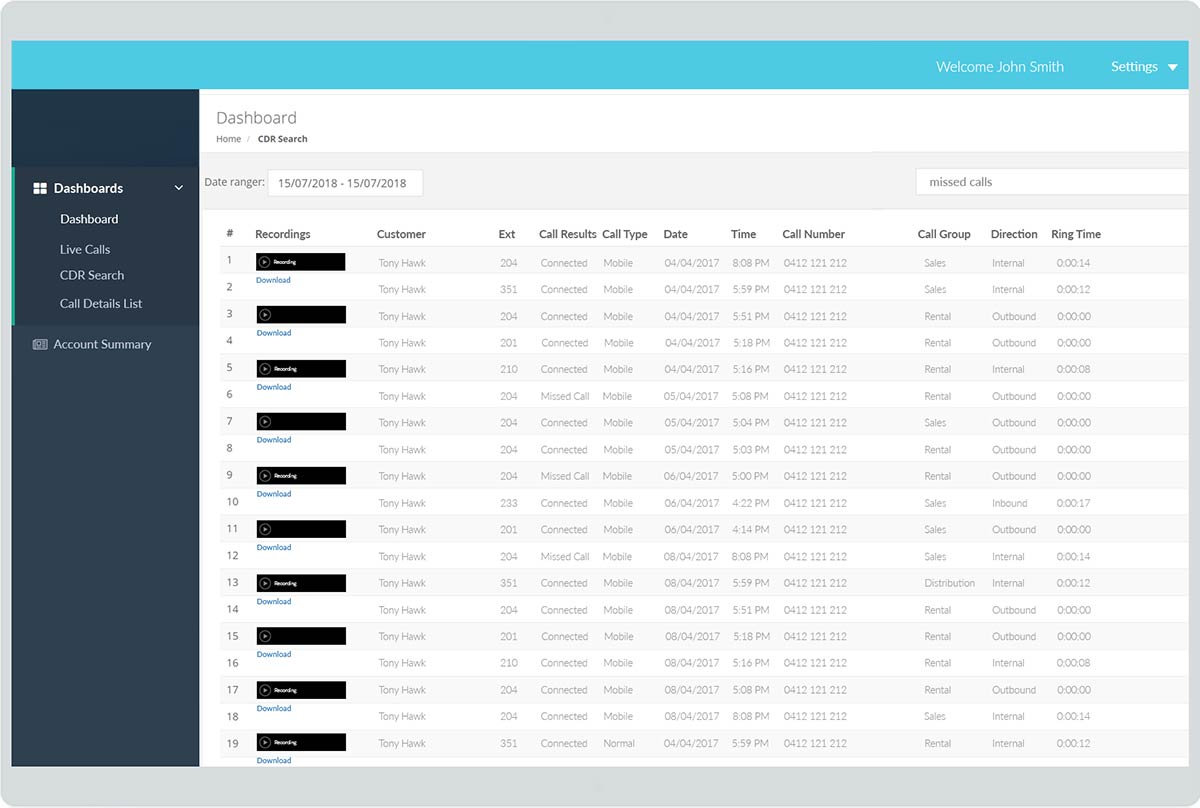Click the Date column header
Viewport: 1200px width, 808px height.
tap(676, 234)
